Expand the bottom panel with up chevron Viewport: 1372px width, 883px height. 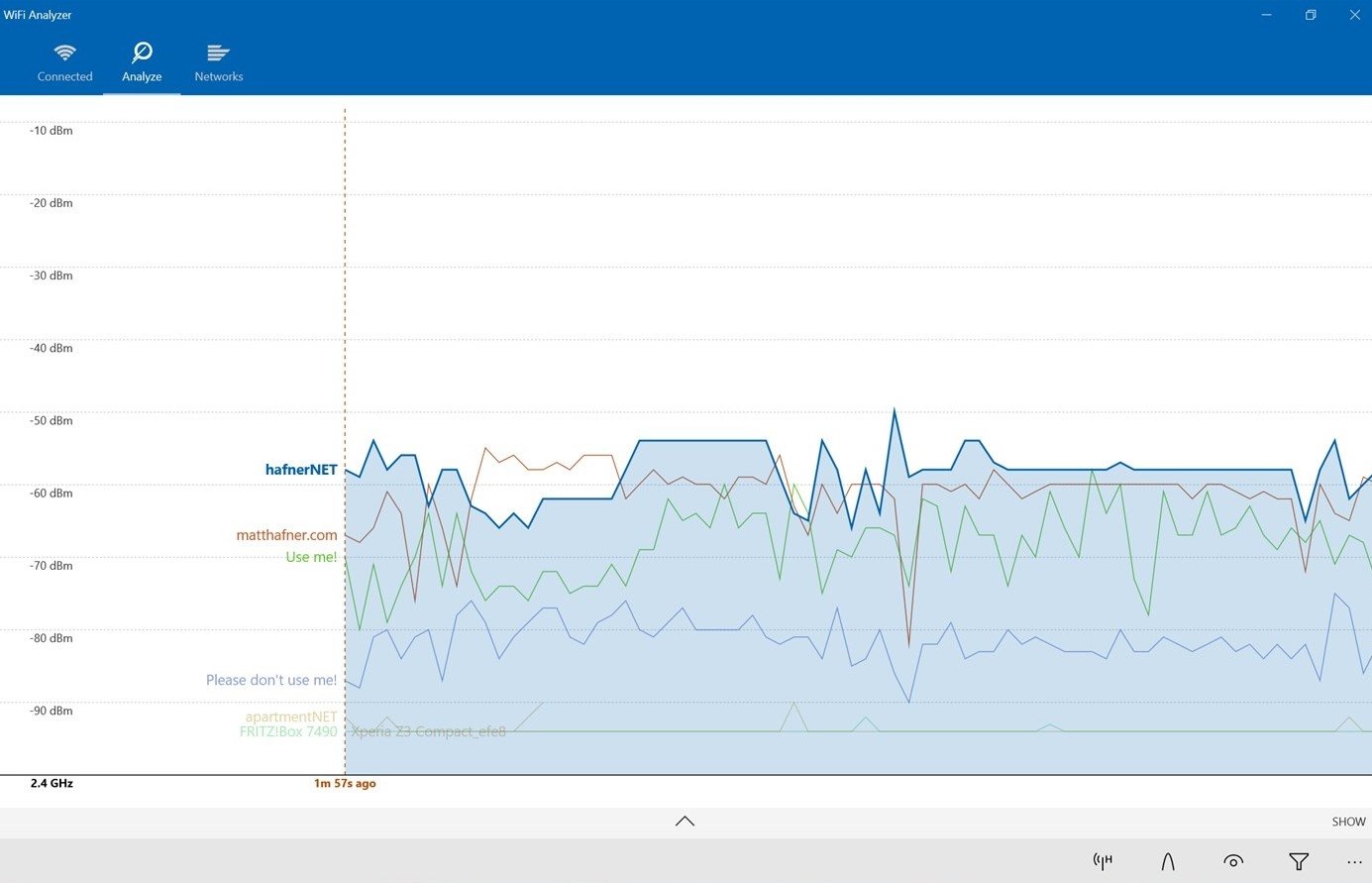pos(685,821)
